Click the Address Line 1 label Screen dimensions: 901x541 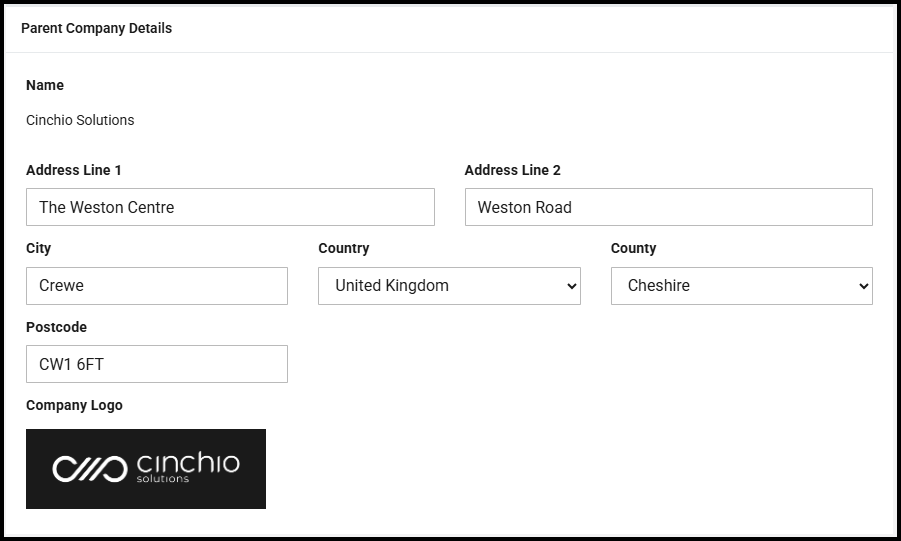point(74,170)
